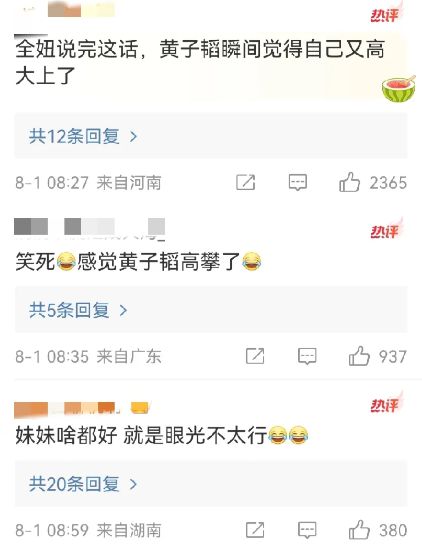Tap the 热评 badge on first comment

coord(385,14)
